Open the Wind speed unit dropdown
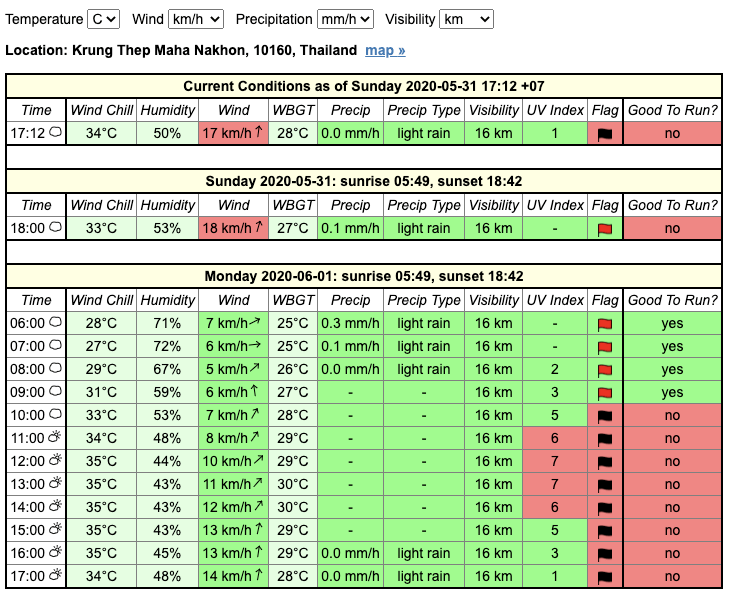Image resolution: width=737 pixels, height=599 pixels. coord(196,19)
